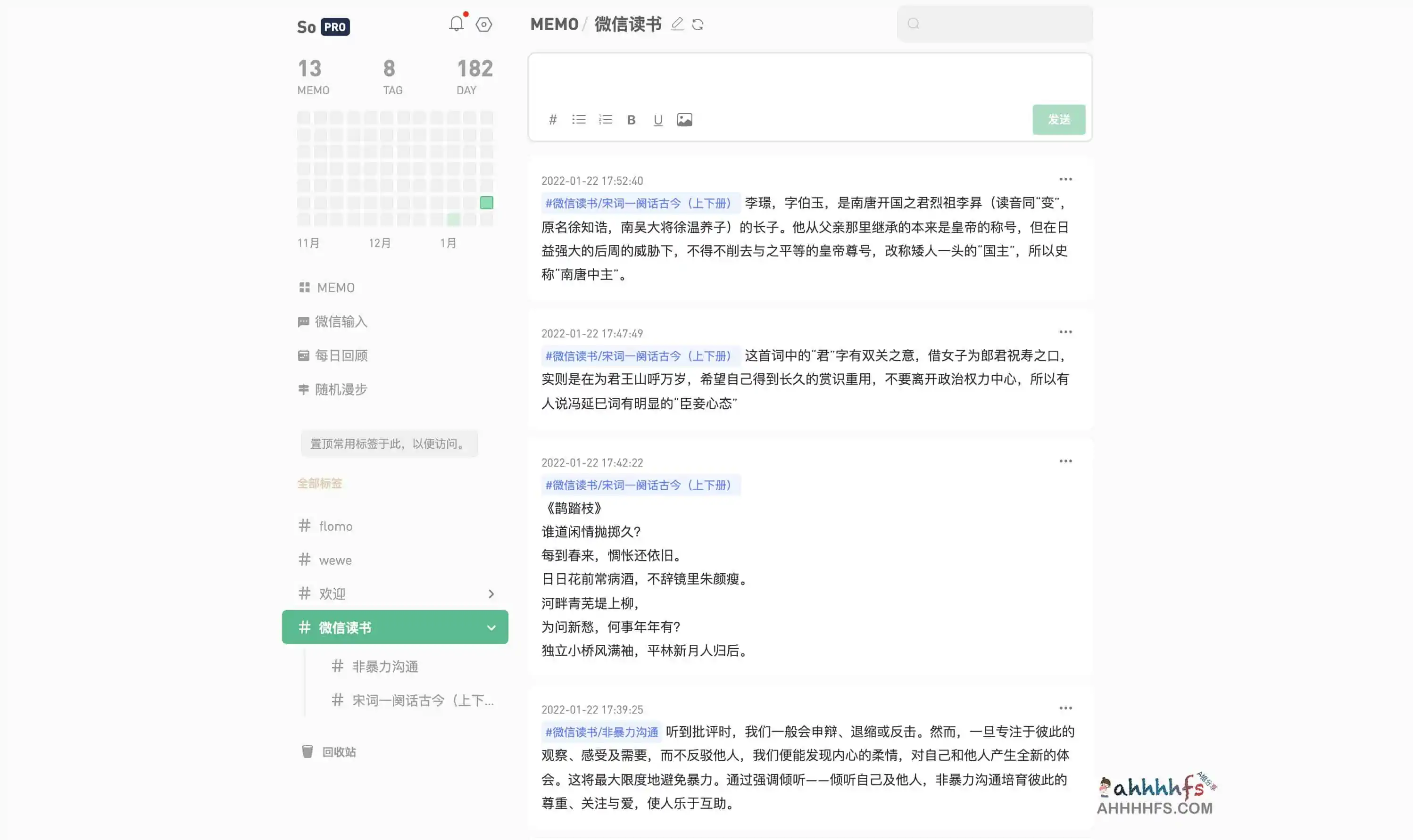Select the green highlighted day in the heatmap
1413x840 pixels.
[x=486, y=202]
